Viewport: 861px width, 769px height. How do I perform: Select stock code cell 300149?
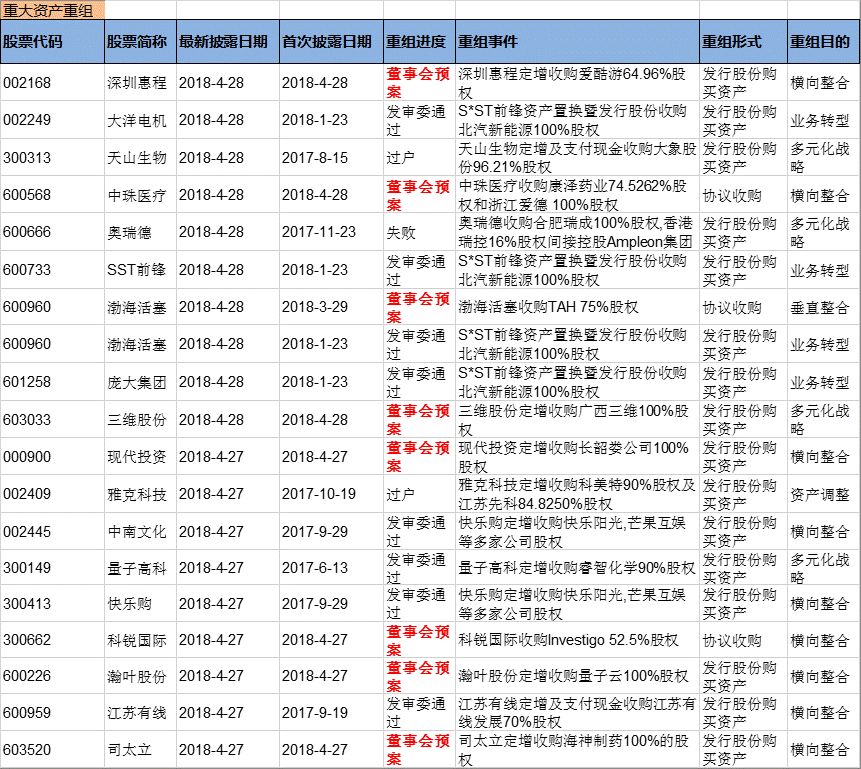pyautogui.click(x=52, y=568)
